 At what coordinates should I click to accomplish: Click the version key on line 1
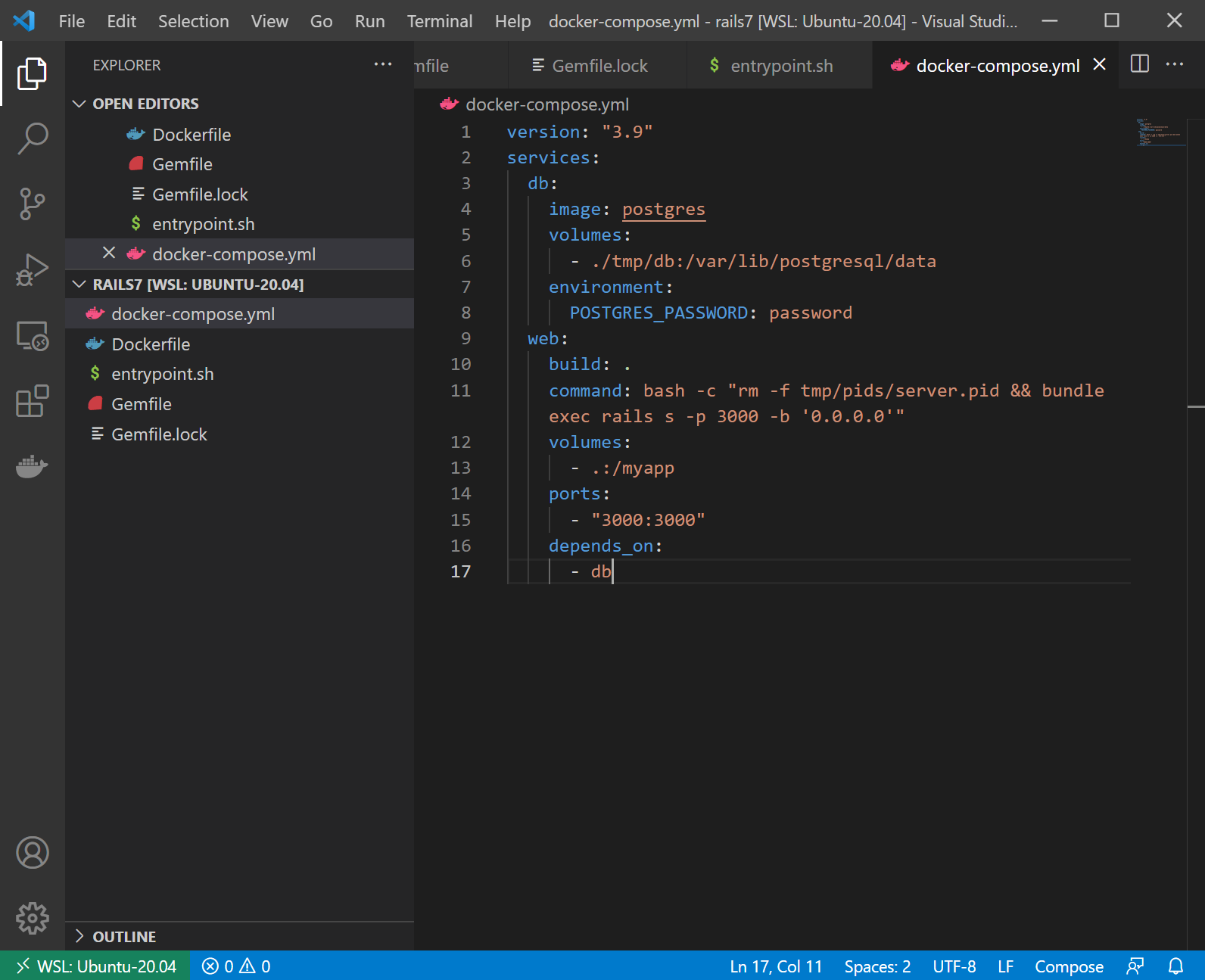[x=543, y=132]
